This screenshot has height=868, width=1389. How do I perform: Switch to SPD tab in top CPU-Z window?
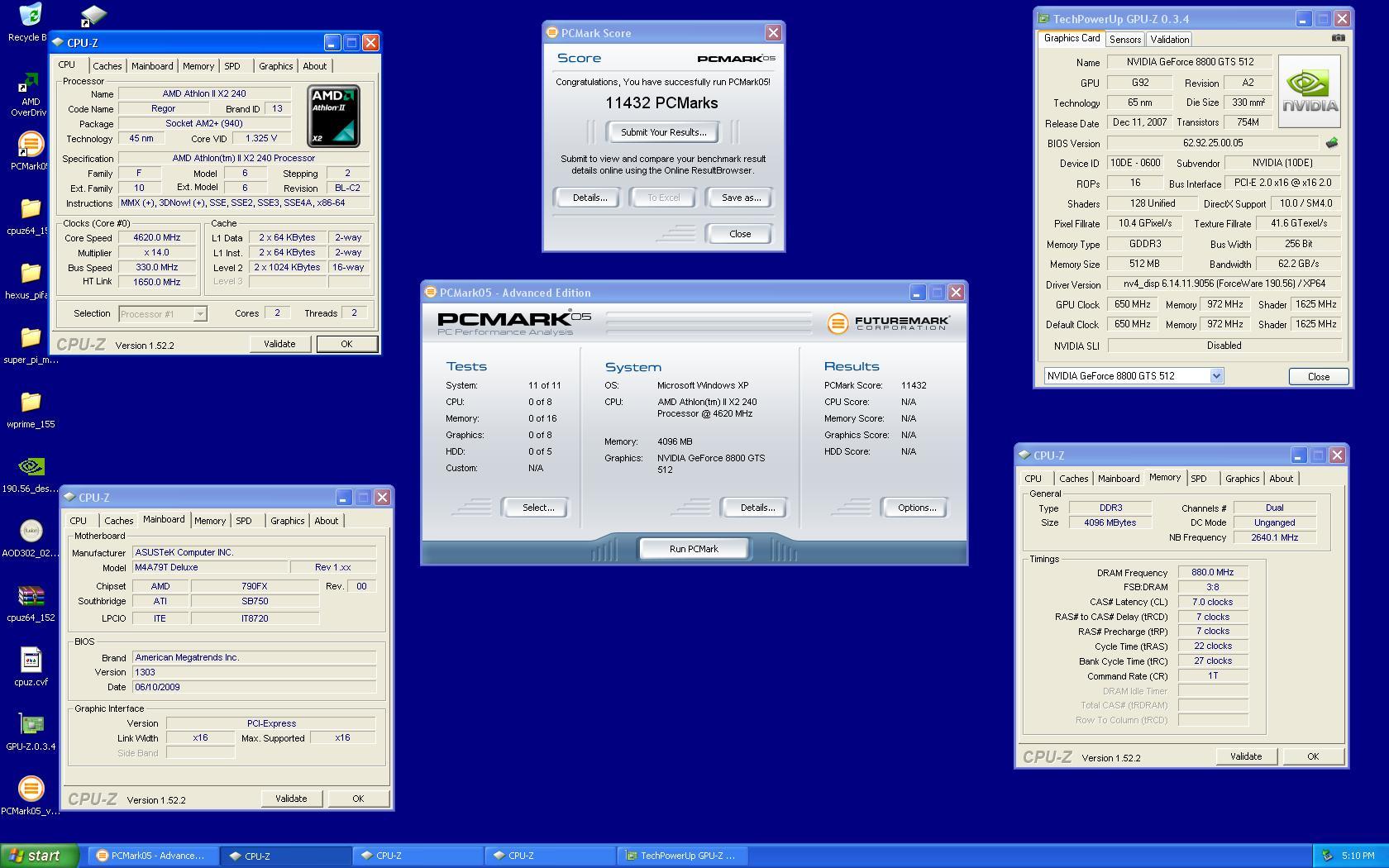coord(232,66)
